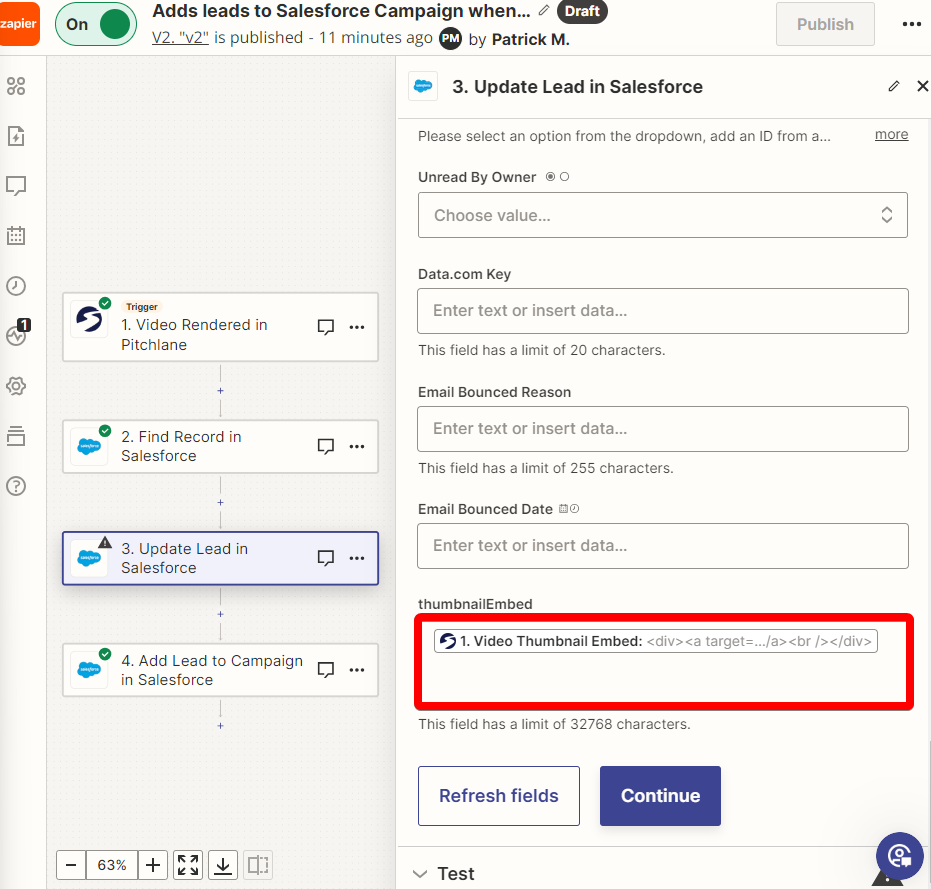
Task: Rename step 3 with pencil icon
Action: coord(894,87)
